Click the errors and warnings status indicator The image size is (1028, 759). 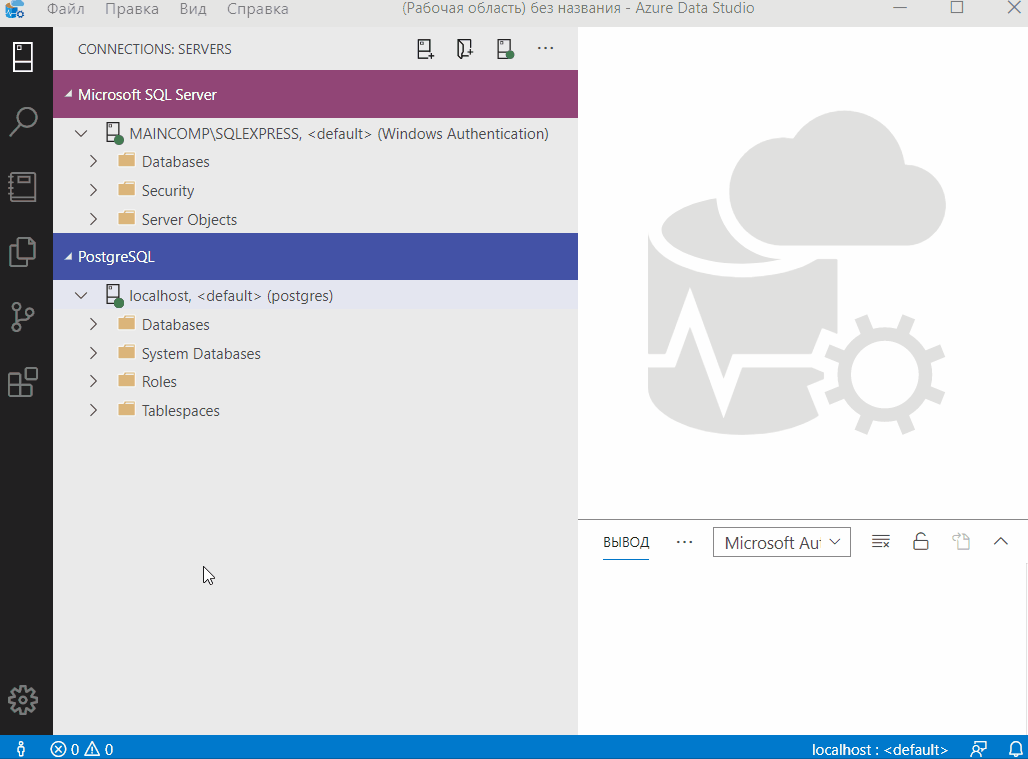[x=82, y=749]
